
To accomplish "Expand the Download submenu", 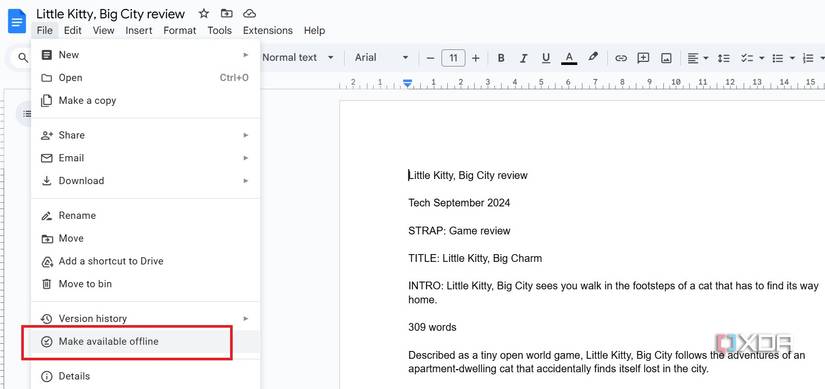I will point(145,181).
